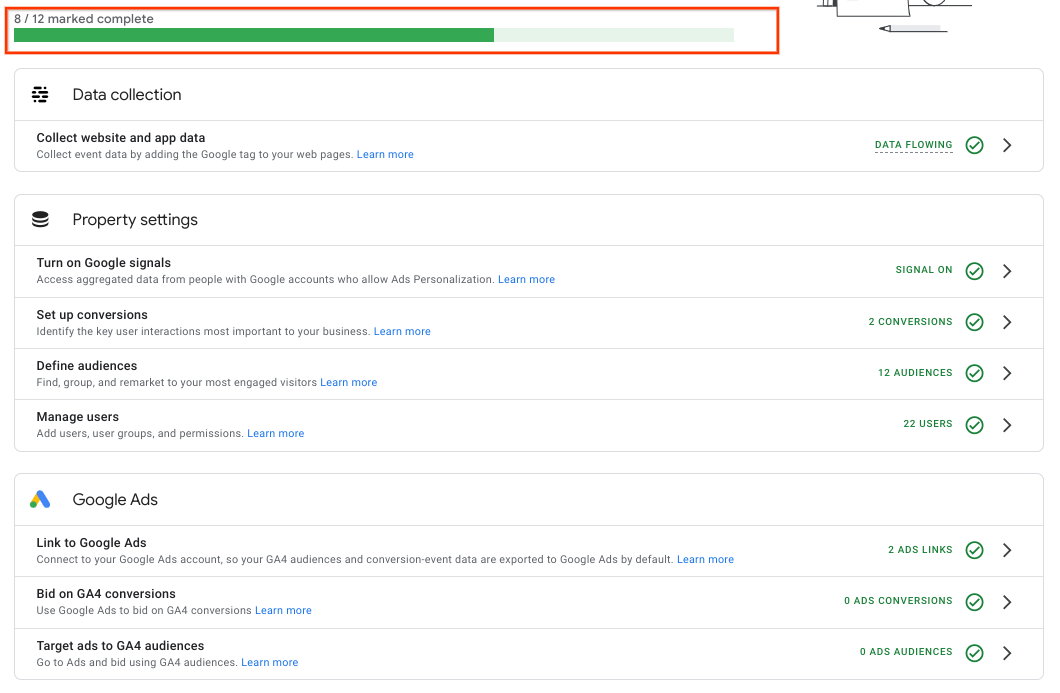Select the Set up conversions title

[x=92, y=315]
